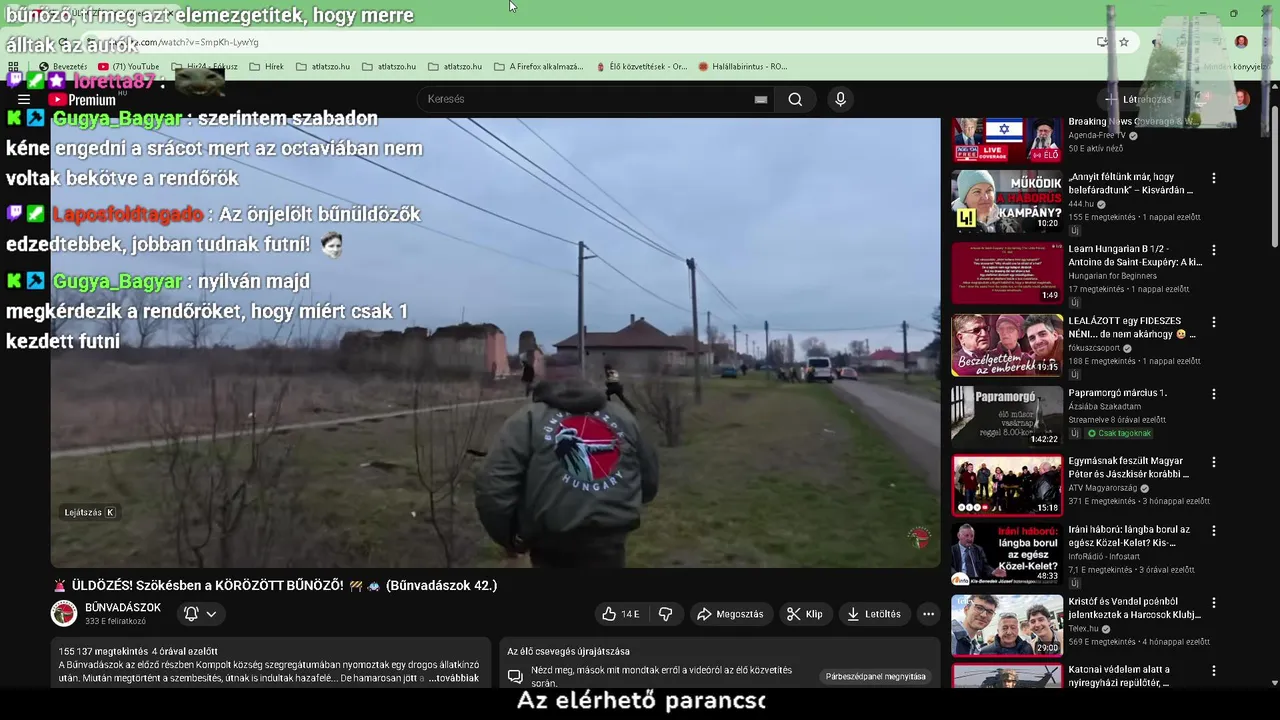
Task: Share the video via Megosztás
Action: [x=730, y=614]
